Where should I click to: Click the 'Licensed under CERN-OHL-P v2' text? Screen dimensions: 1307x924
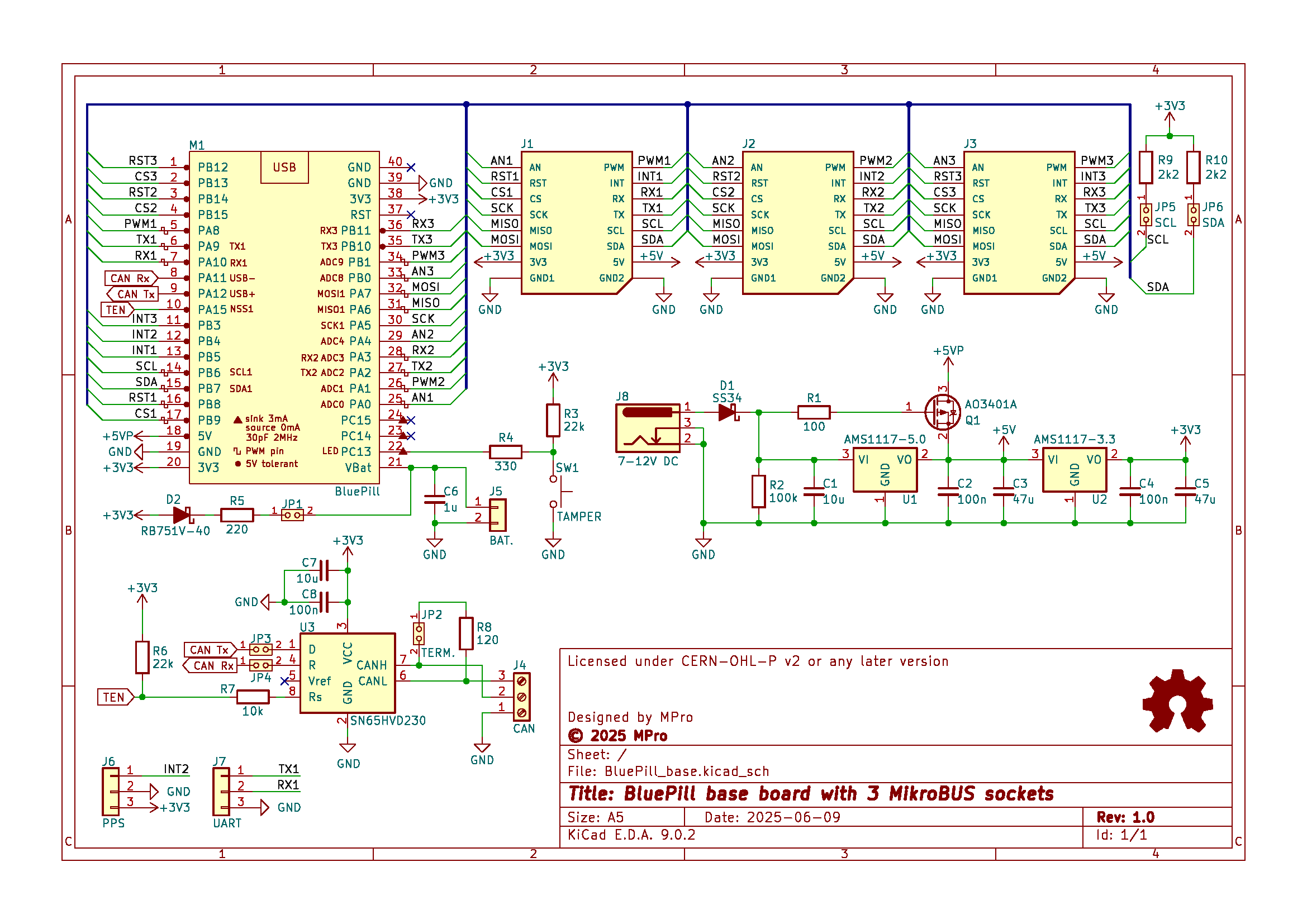click(758, 661)
